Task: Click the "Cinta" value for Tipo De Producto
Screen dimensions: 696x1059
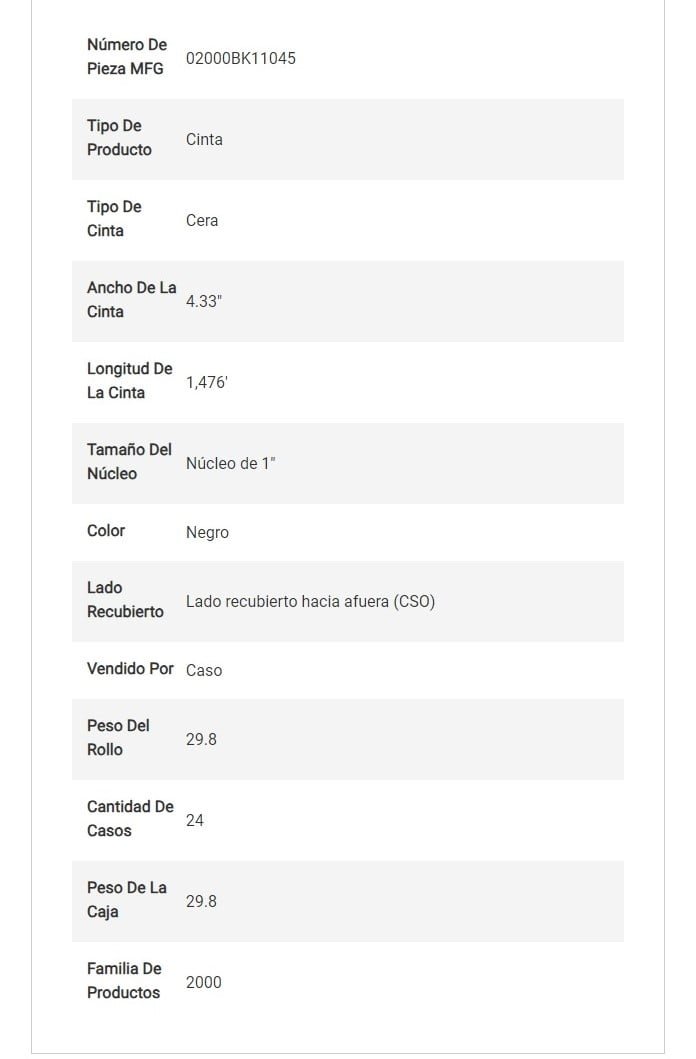Action: [204, 139]
